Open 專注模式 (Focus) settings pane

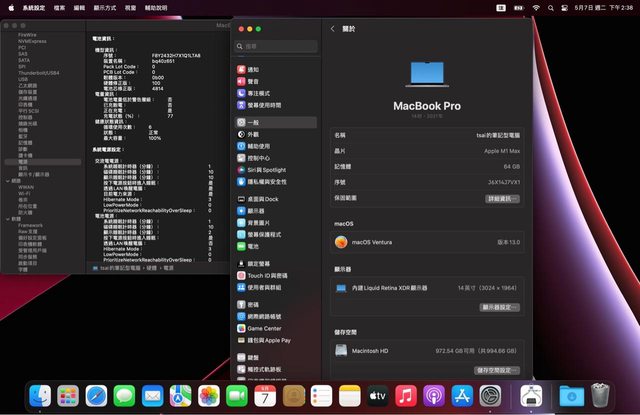click(258, 92)
